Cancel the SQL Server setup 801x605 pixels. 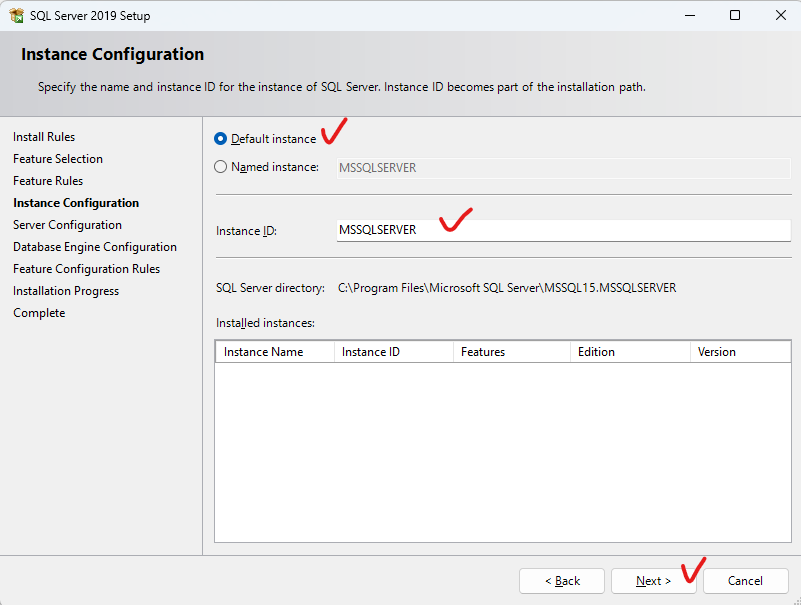[745, 581]
